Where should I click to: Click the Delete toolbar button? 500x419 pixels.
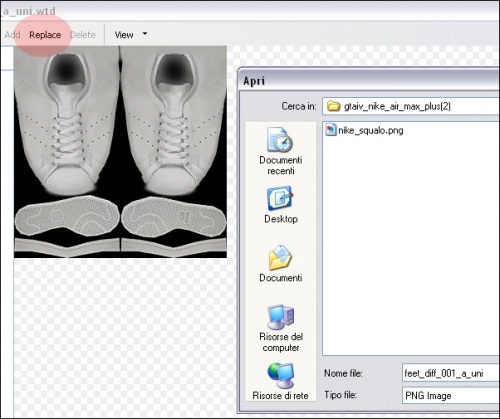(83, 35)
